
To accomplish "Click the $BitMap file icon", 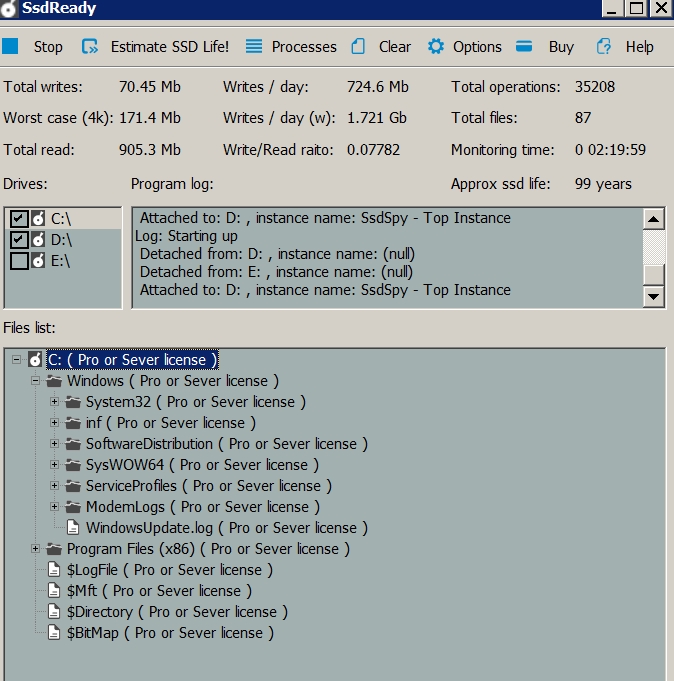I will point(54,632).
